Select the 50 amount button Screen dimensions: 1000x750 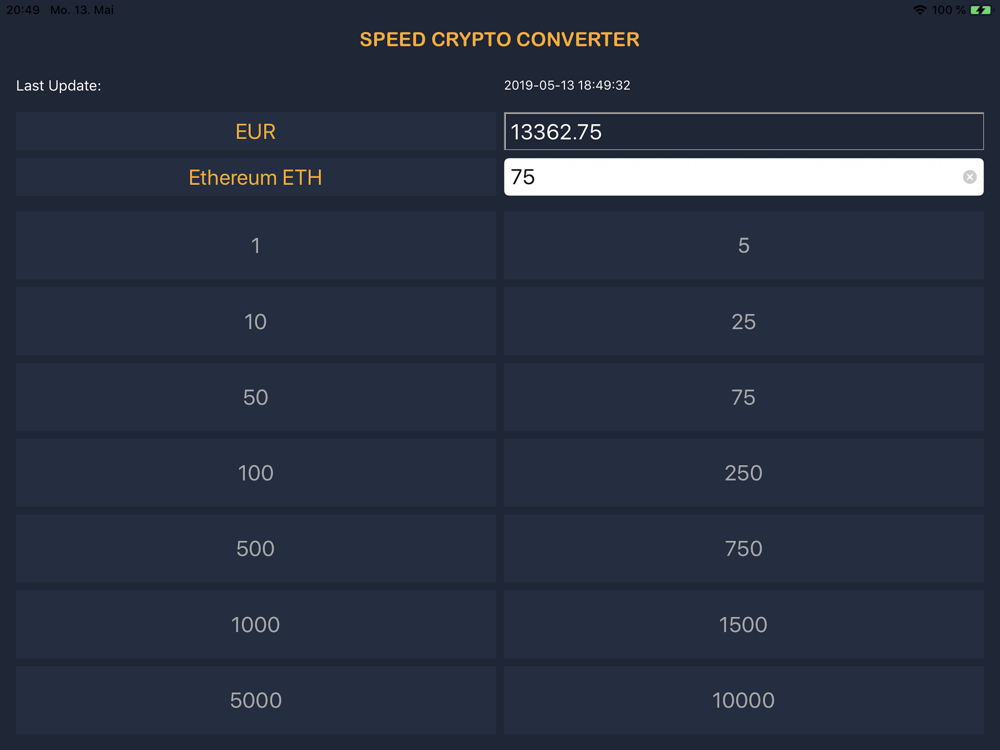pyautogui.click(x=255, y=397)
